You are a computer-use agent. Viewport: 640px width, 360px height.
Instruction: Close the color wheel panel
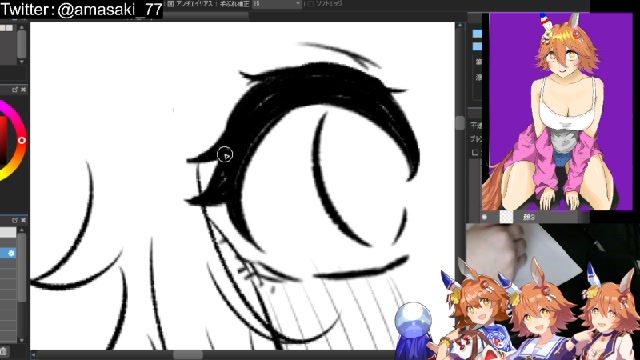23,89
